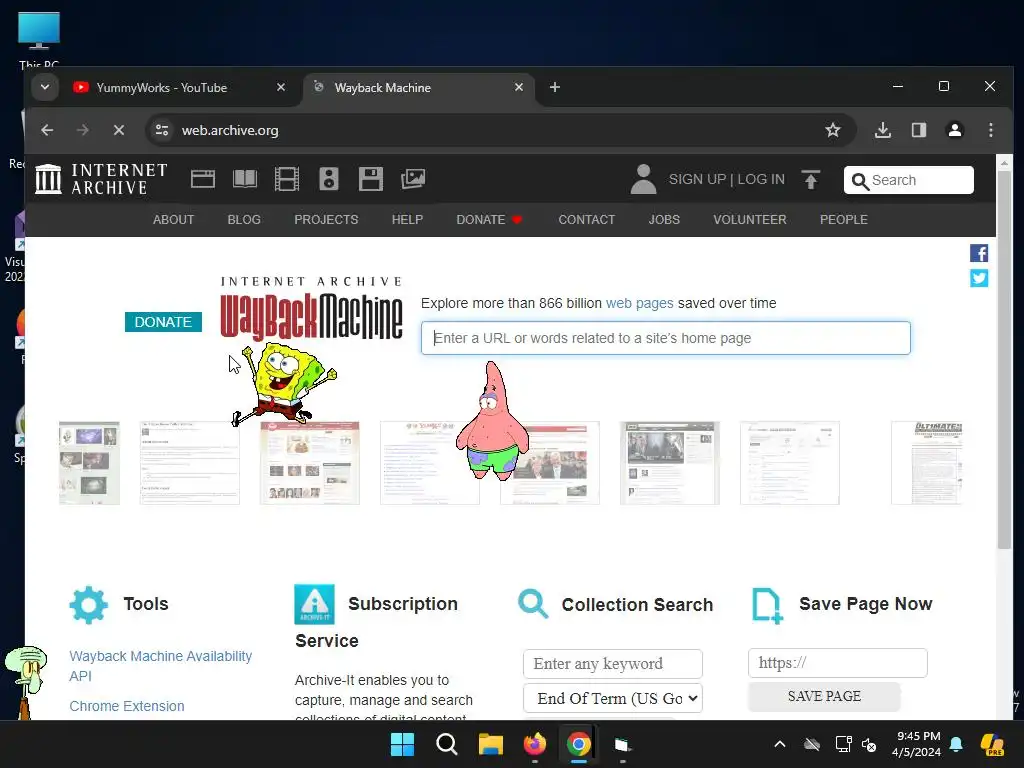Follow the 'web pages' link
1024x768 pixels.
click(639, 303)
